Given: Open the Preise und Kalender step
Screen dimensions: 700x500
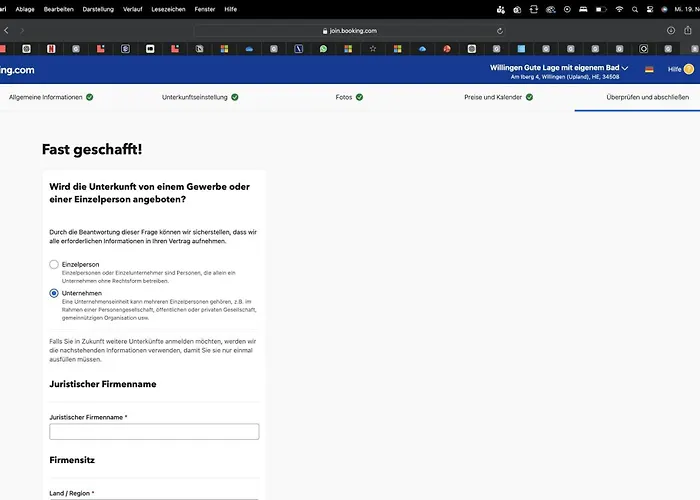Looking at the screenshot, I should click(x=498, y=97).
